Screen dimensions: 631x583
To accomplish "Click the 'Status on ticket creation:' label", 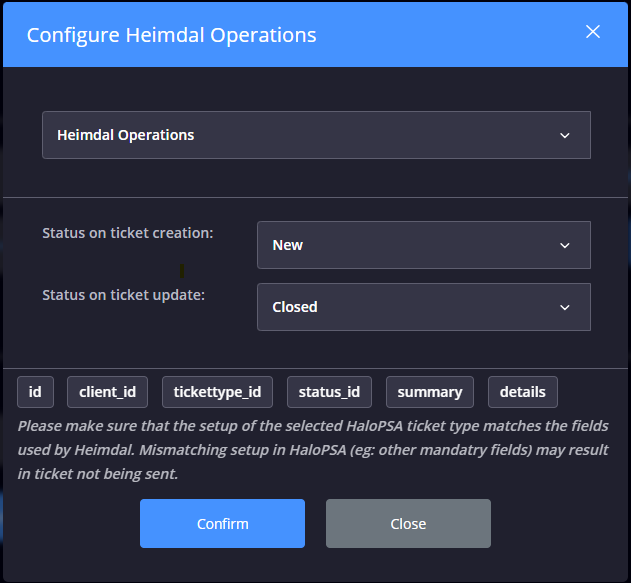I will click(x=128, y=233).
